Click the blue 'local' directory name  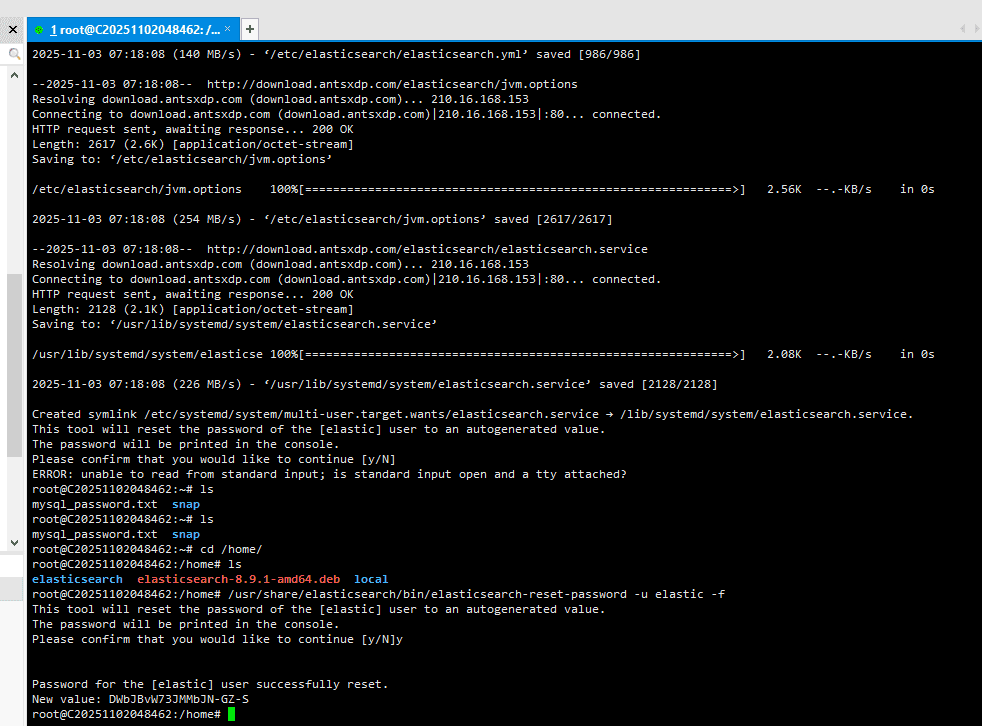coord(371,579)
